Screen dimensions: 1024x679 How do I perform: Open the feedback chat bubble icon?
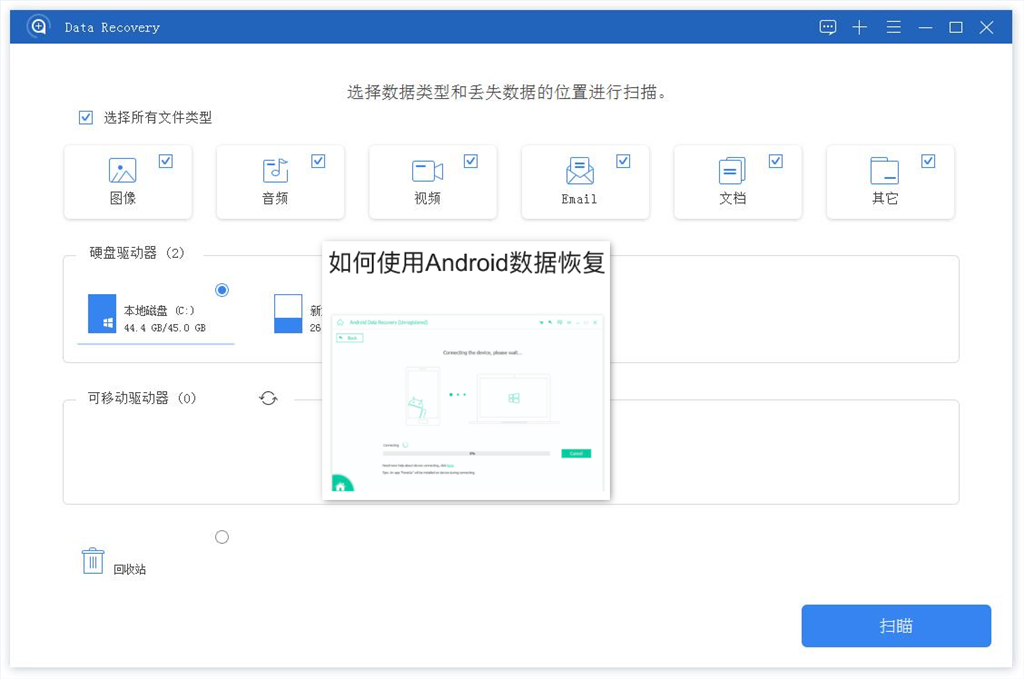[827, 27]
